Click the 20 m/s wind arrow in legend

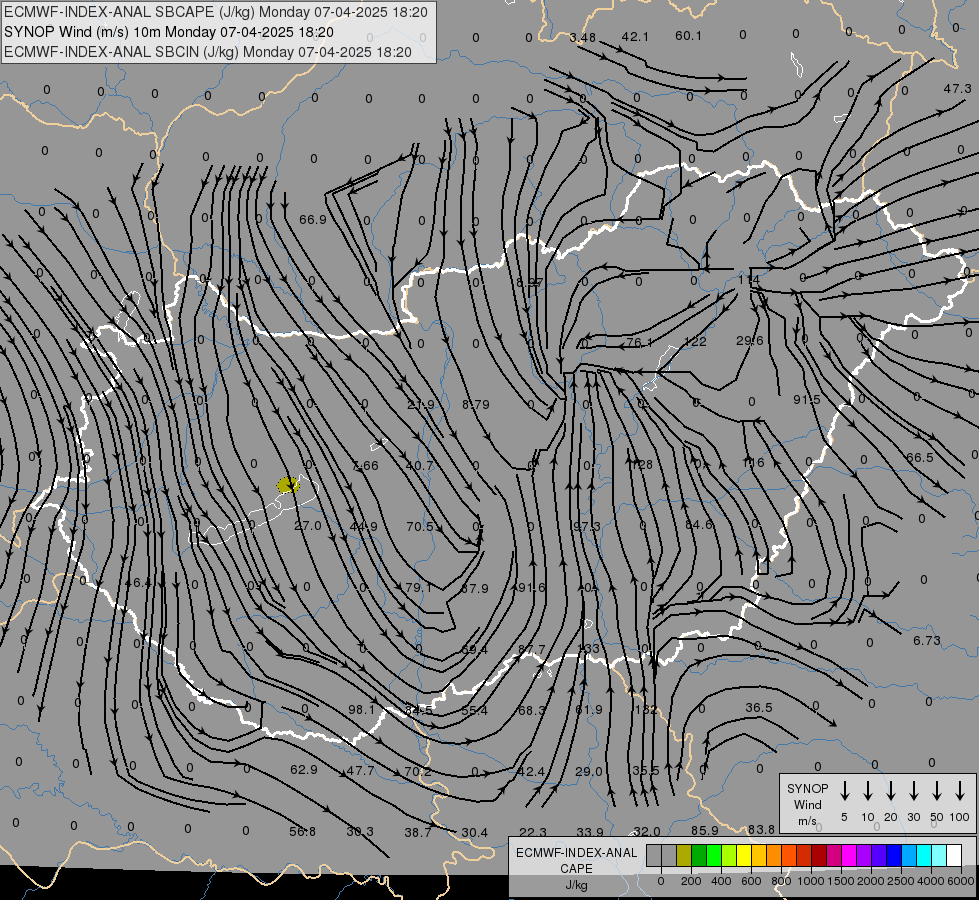[x=890, y=791]
